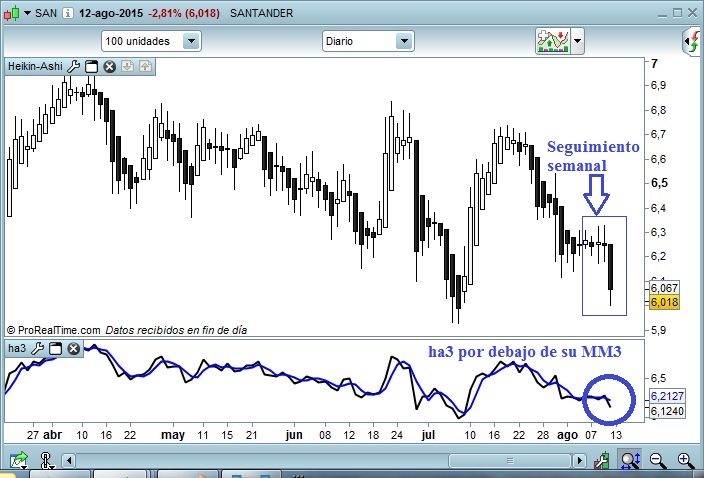Viewport: 704px width, 478px height.
Task: Click the 6,1240 value label in ha3 panel
Action: [x=667, y=411]
